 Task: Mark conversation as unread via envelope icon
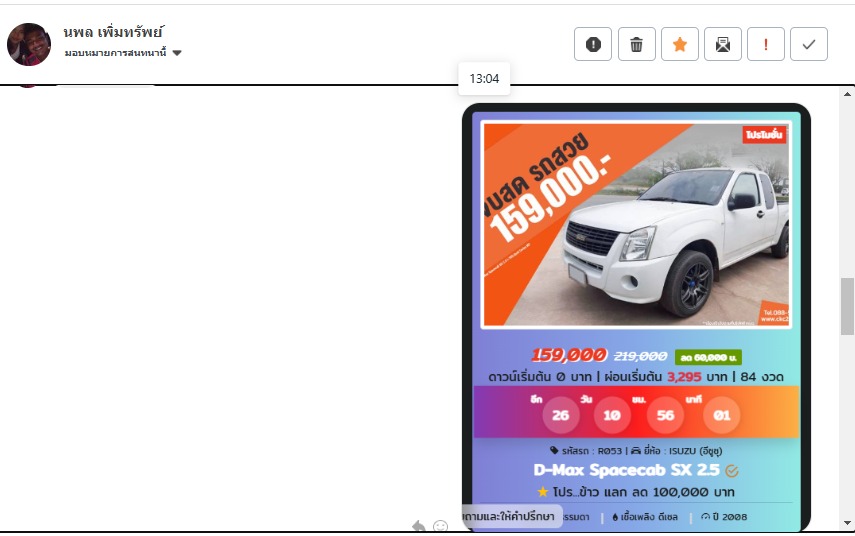click(x=722, y=44)
